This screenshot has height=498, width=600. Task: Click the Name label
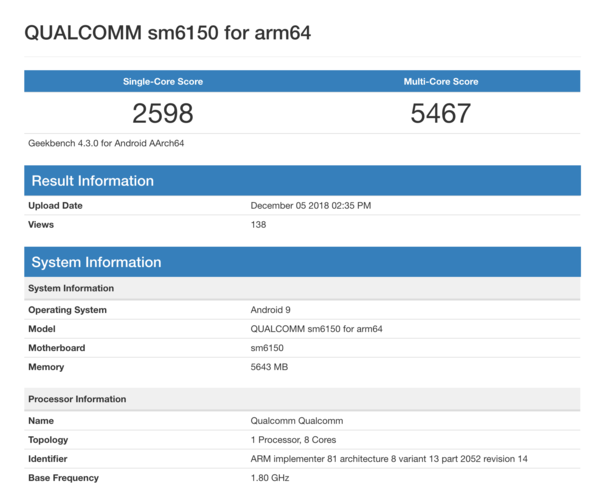(x=41, y=421)
